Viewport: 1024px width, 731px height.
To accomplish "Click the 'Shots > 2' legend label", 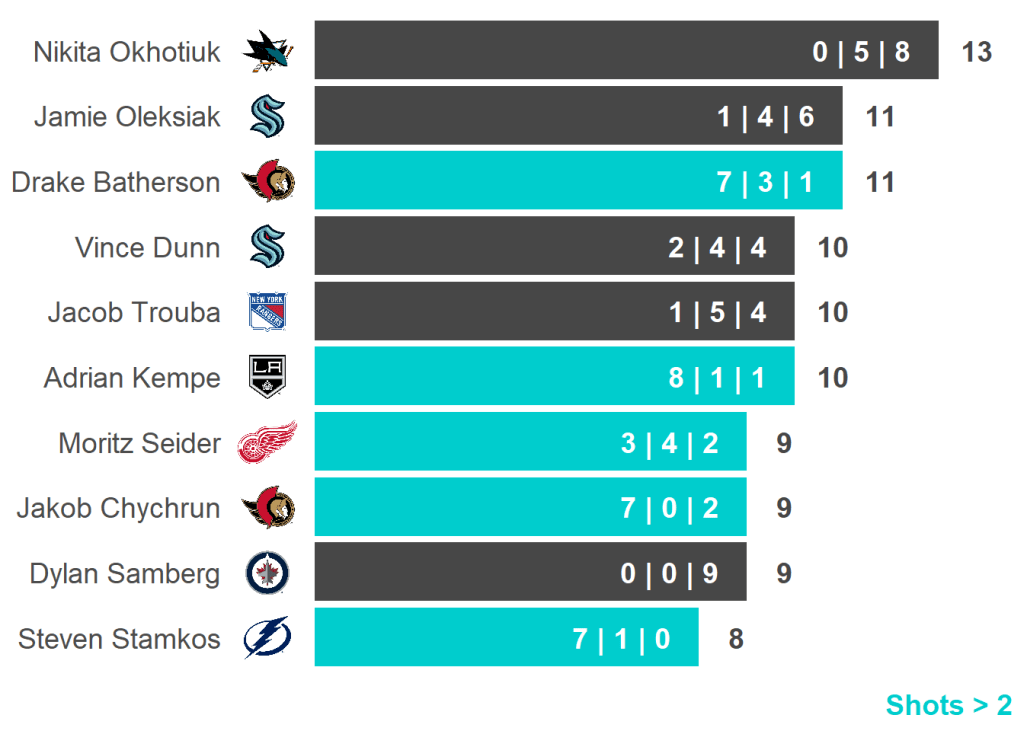I will click(x=948, y=705).
